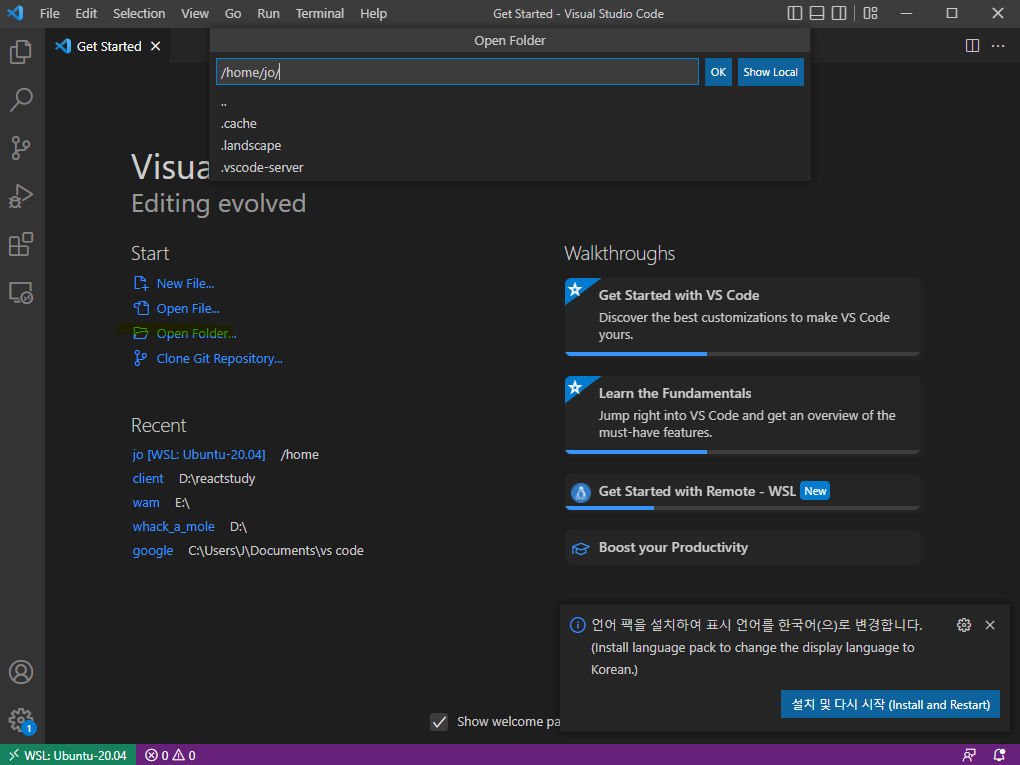This screenshot has height=765, width=1020.
Task: Open notification settings gear icon
Action: (964, 625)
